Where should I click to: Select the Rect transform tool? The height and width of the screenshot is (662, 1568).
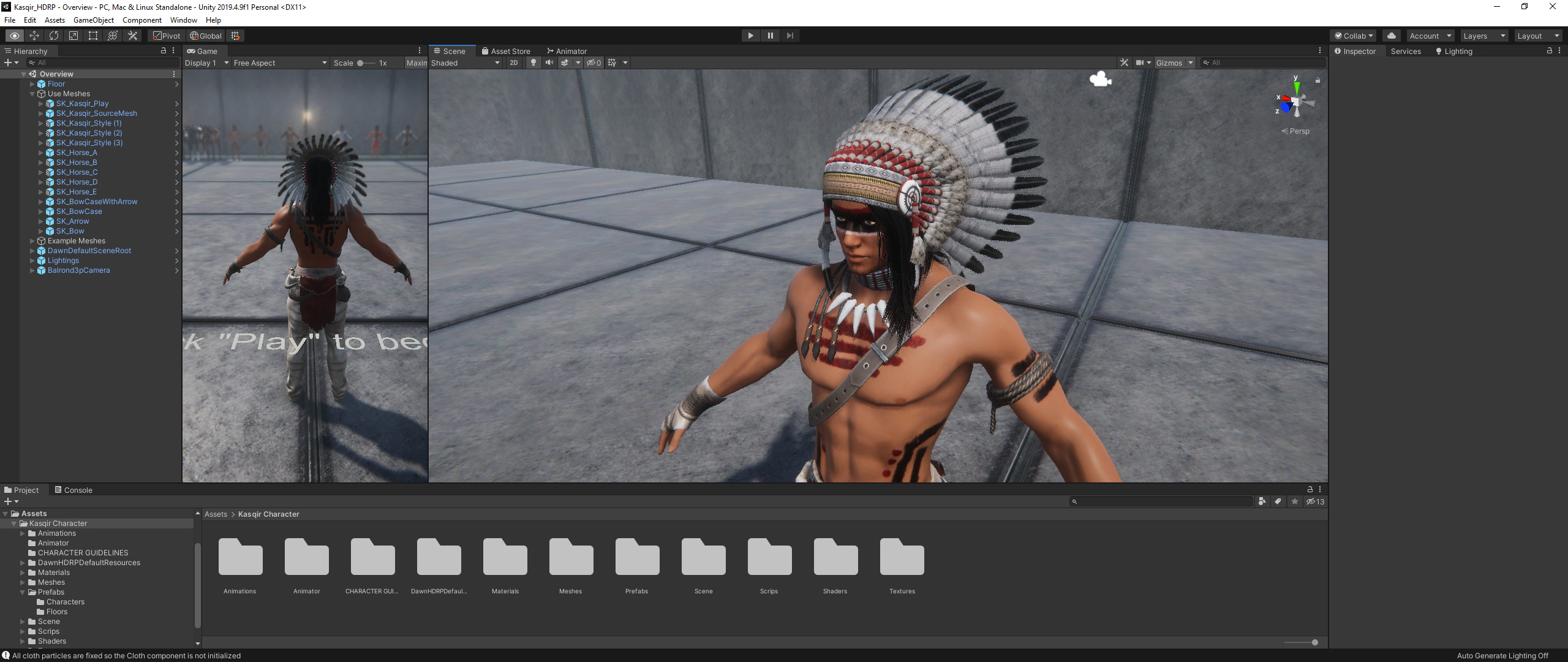93,36
